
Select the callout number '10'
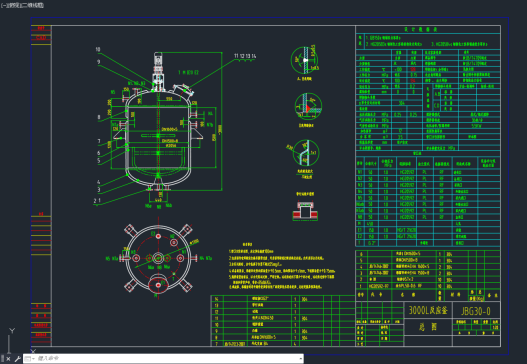[98, 49]
